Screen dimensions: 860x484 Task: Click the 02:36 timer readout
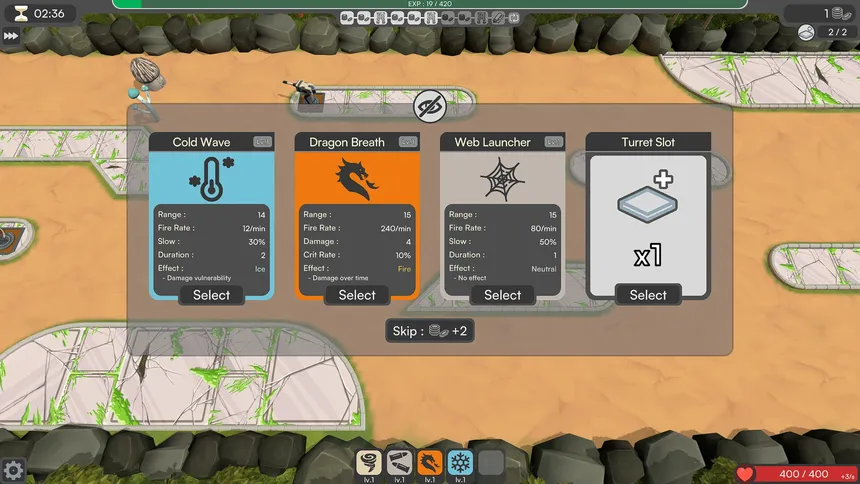pos(49,13)
